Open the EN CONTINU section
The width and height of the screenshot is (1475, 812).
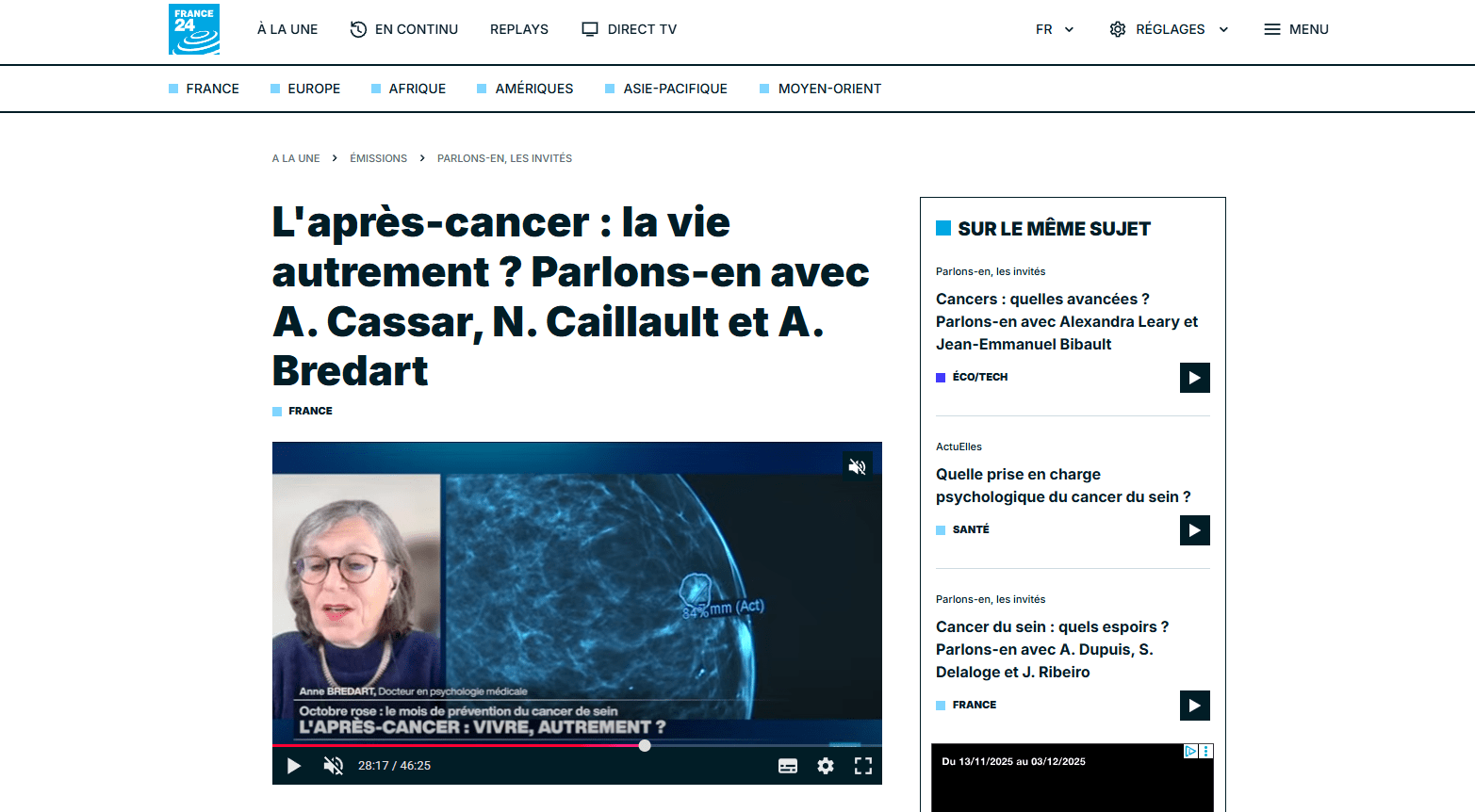pyautogui.click(x=404, y=29)
